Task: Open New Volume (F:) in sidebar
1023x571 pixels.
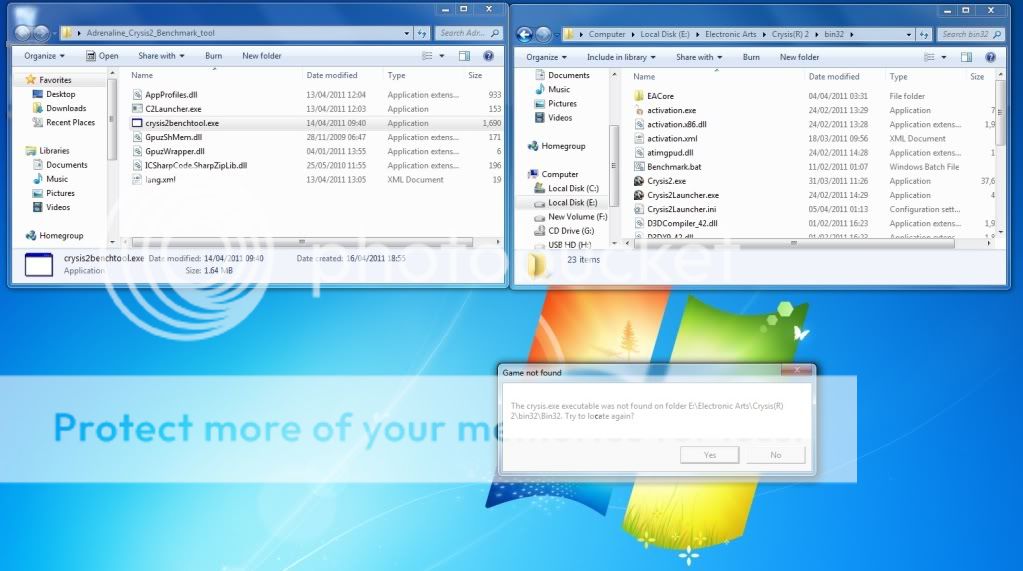Action: (577, 217)
